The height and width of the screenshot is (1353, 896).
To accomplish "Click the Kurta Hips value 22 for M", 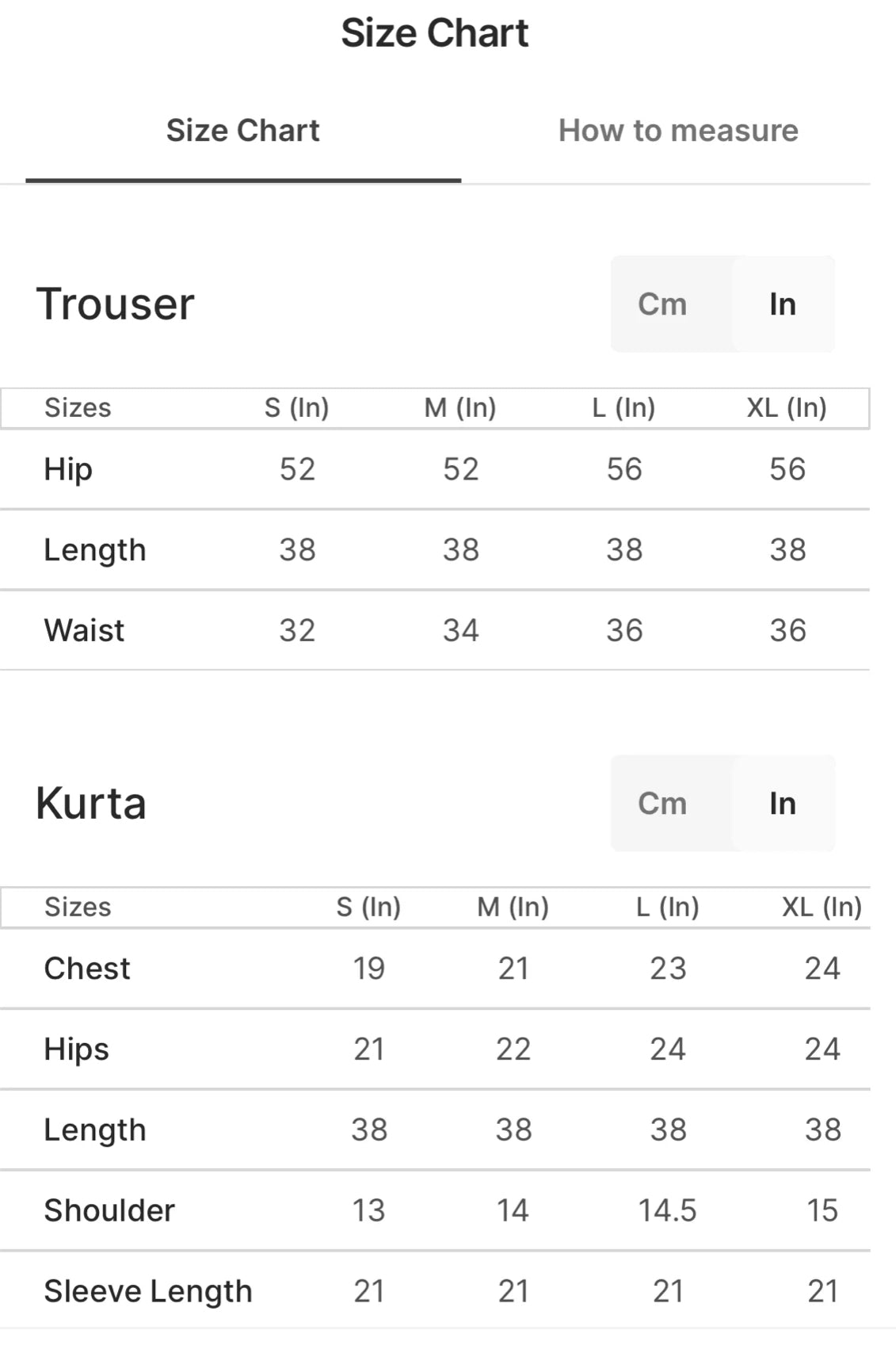I will 513,1049.
